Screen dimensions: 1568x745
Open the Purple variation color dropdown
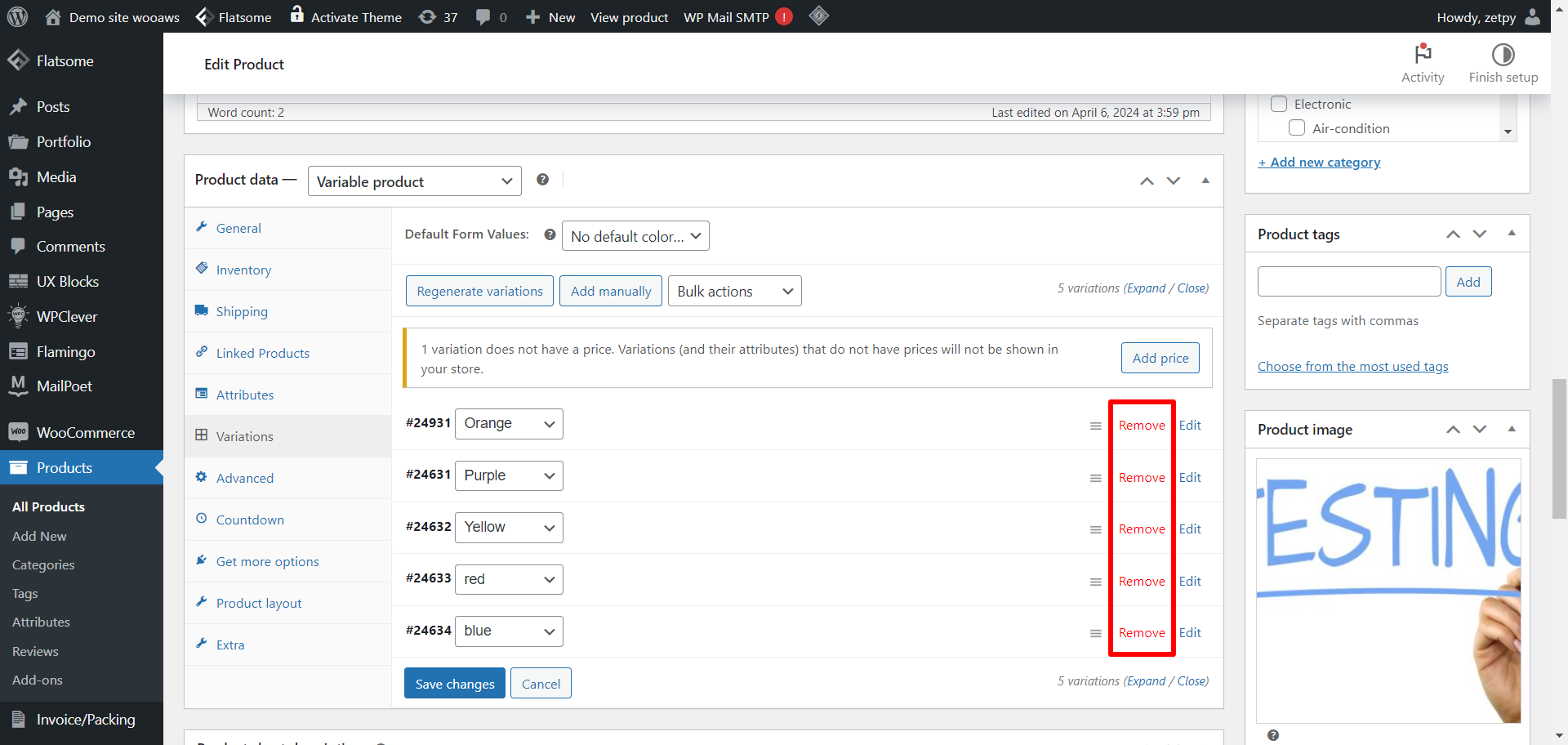pyautogui.click(x=509, y=475)
